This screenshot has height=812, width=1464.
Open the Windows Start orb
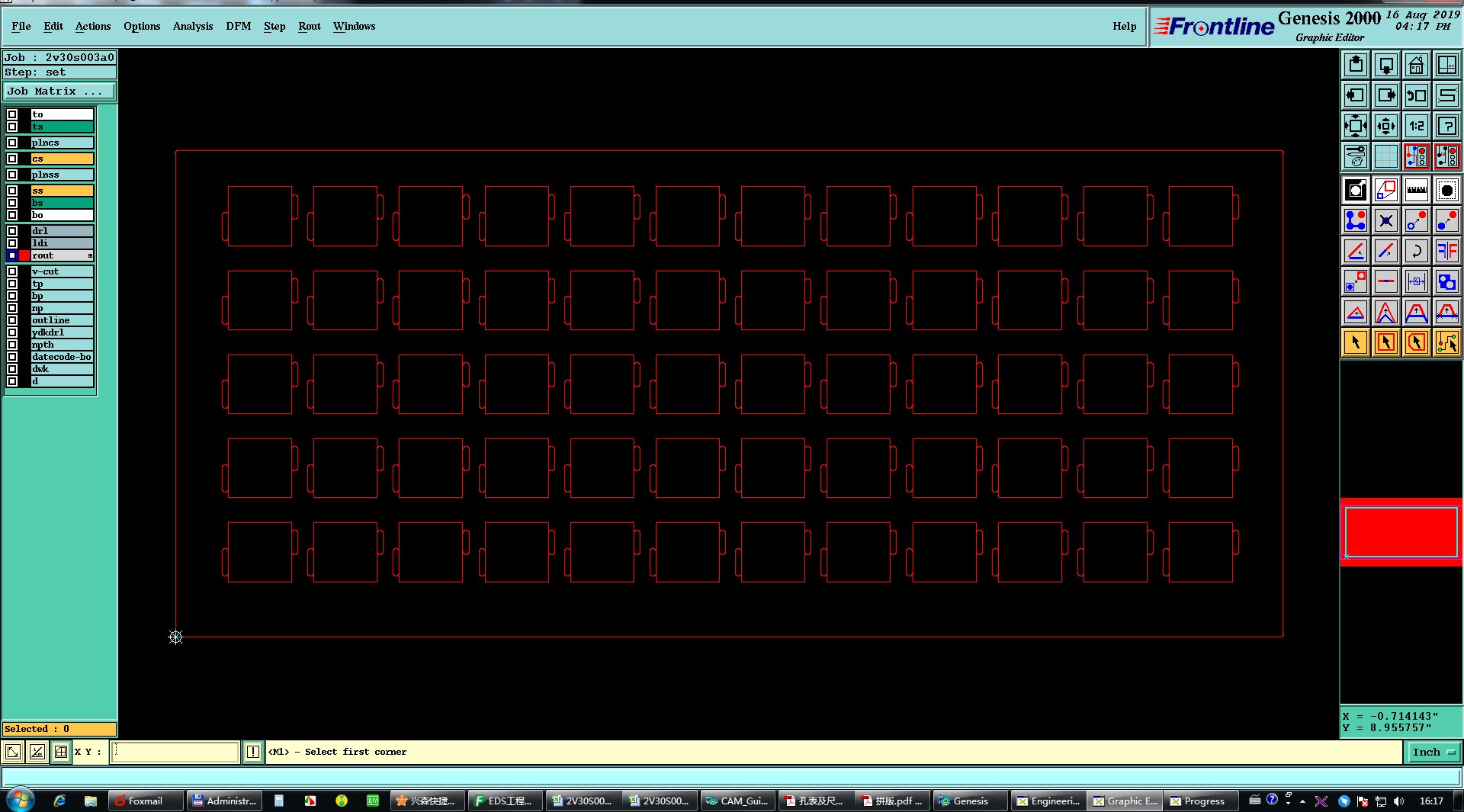(x=21, y=800)
